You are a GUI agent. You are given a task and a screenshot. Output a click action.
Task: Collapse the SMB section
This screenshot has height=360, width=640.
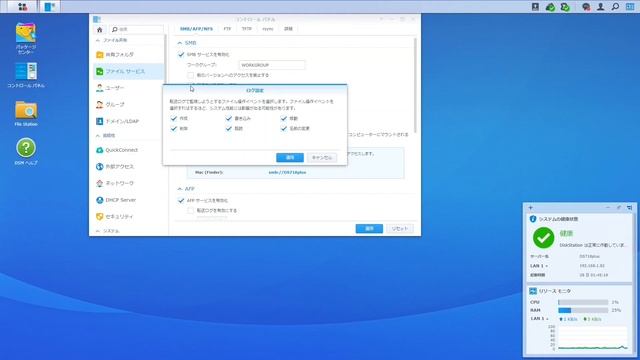tap(180, 43)
